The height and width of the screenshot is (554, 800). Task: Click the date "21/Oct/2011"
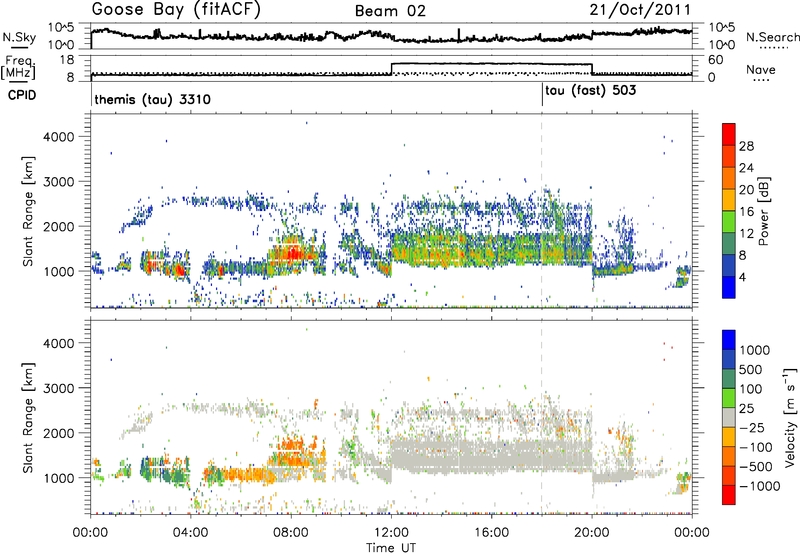[x=641, y=10]
